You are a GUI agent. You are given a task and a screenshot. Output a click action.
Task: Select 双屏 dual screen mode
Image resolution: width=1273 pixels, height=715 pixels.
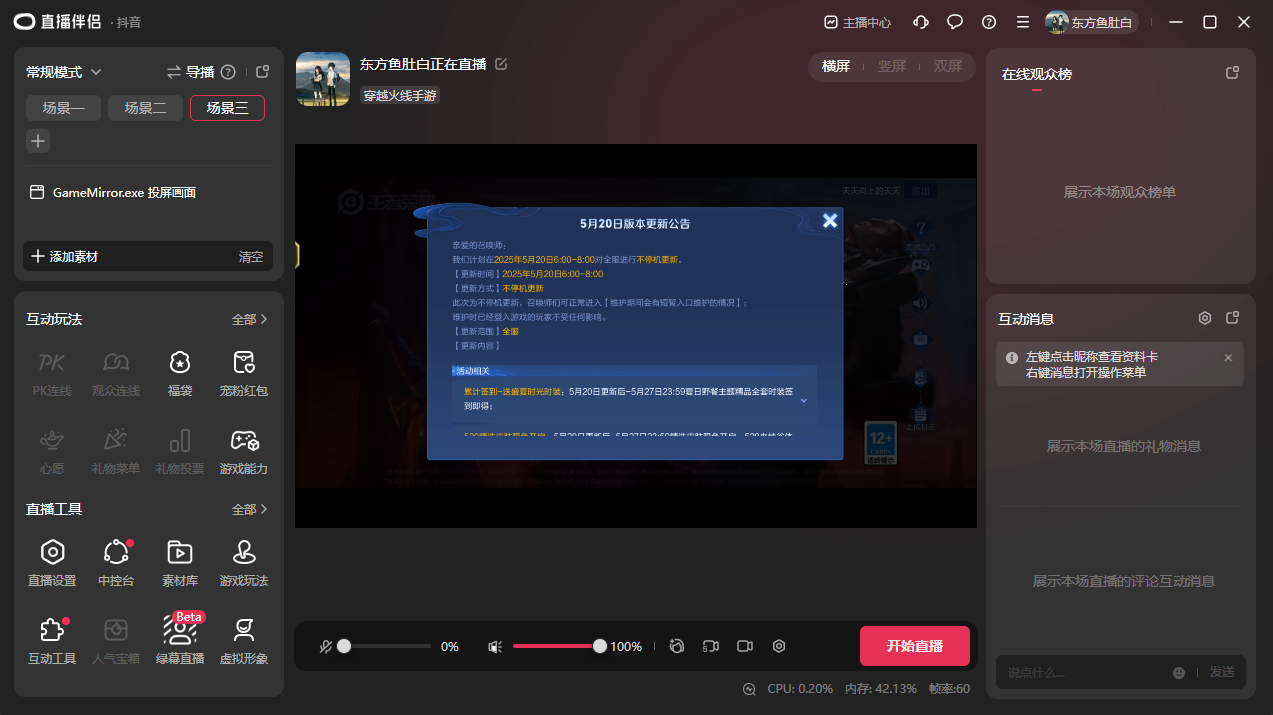948,66
